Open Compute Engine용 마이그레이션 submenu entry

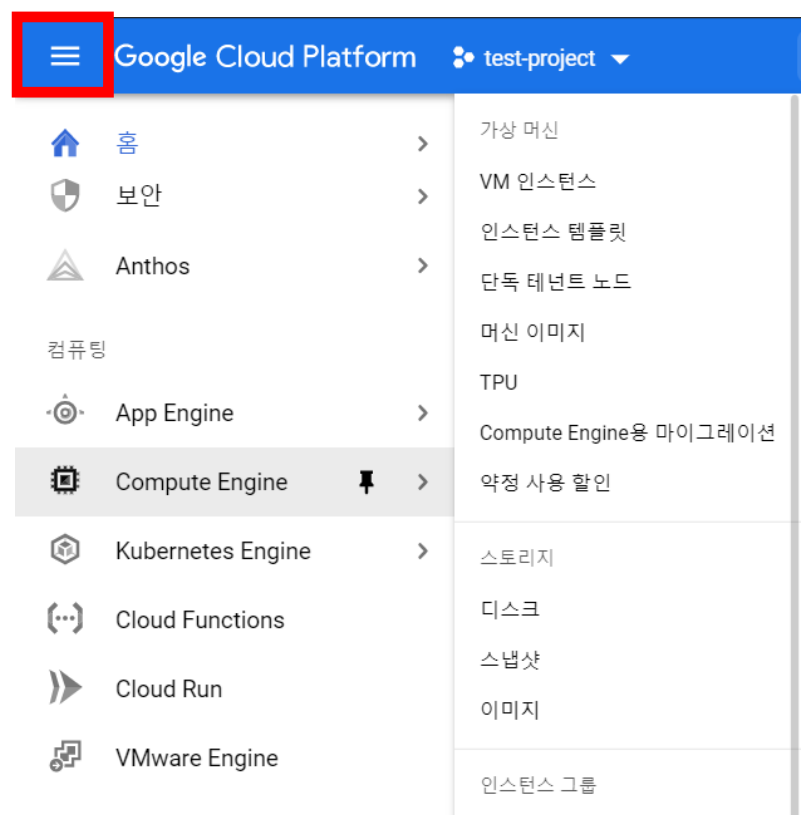tap(627, 432)
